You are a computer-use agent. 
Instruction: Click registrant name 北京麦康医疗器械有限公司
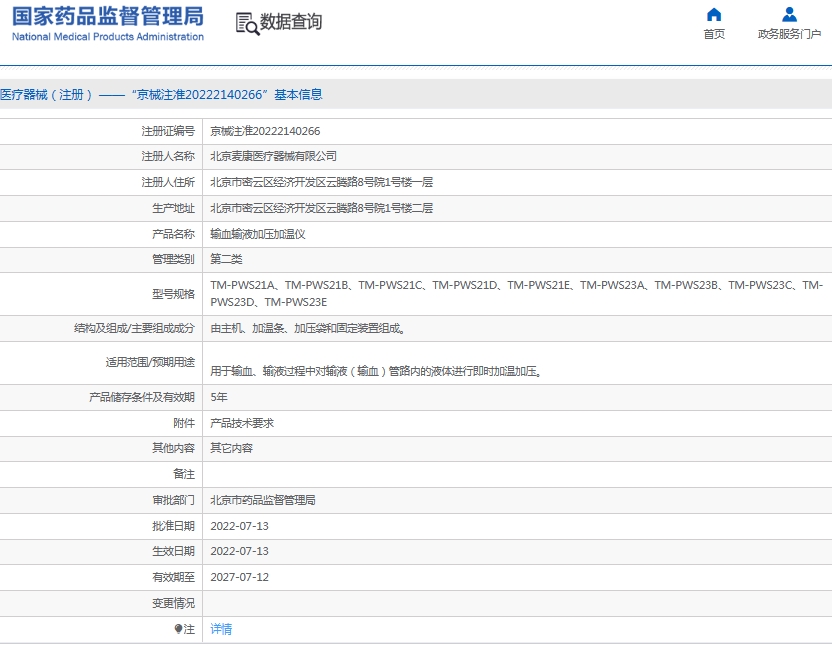[273, 156]
